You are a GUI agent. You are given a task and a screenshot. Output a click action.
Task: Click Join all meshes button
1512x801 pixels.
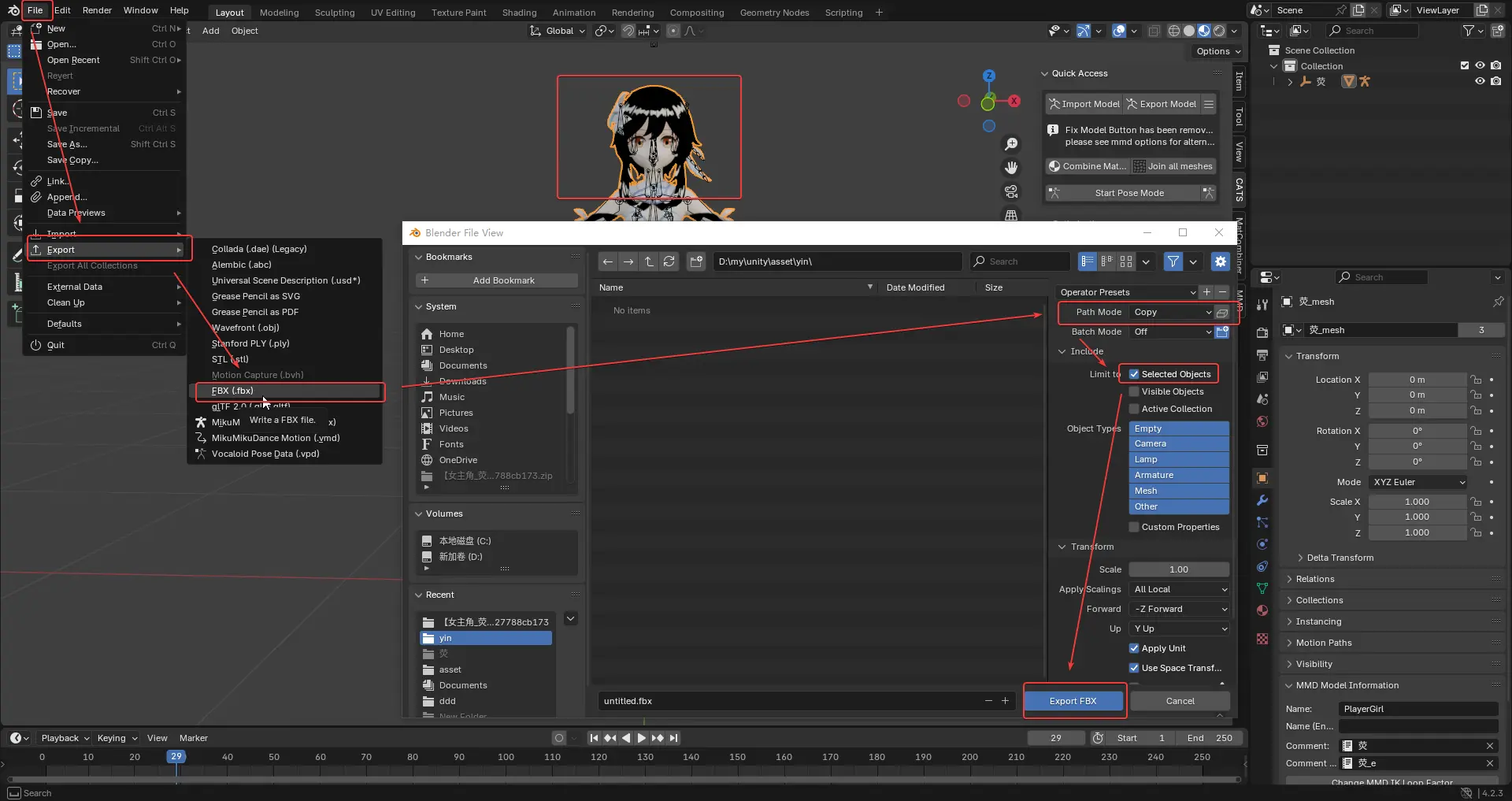point(1173,166)
